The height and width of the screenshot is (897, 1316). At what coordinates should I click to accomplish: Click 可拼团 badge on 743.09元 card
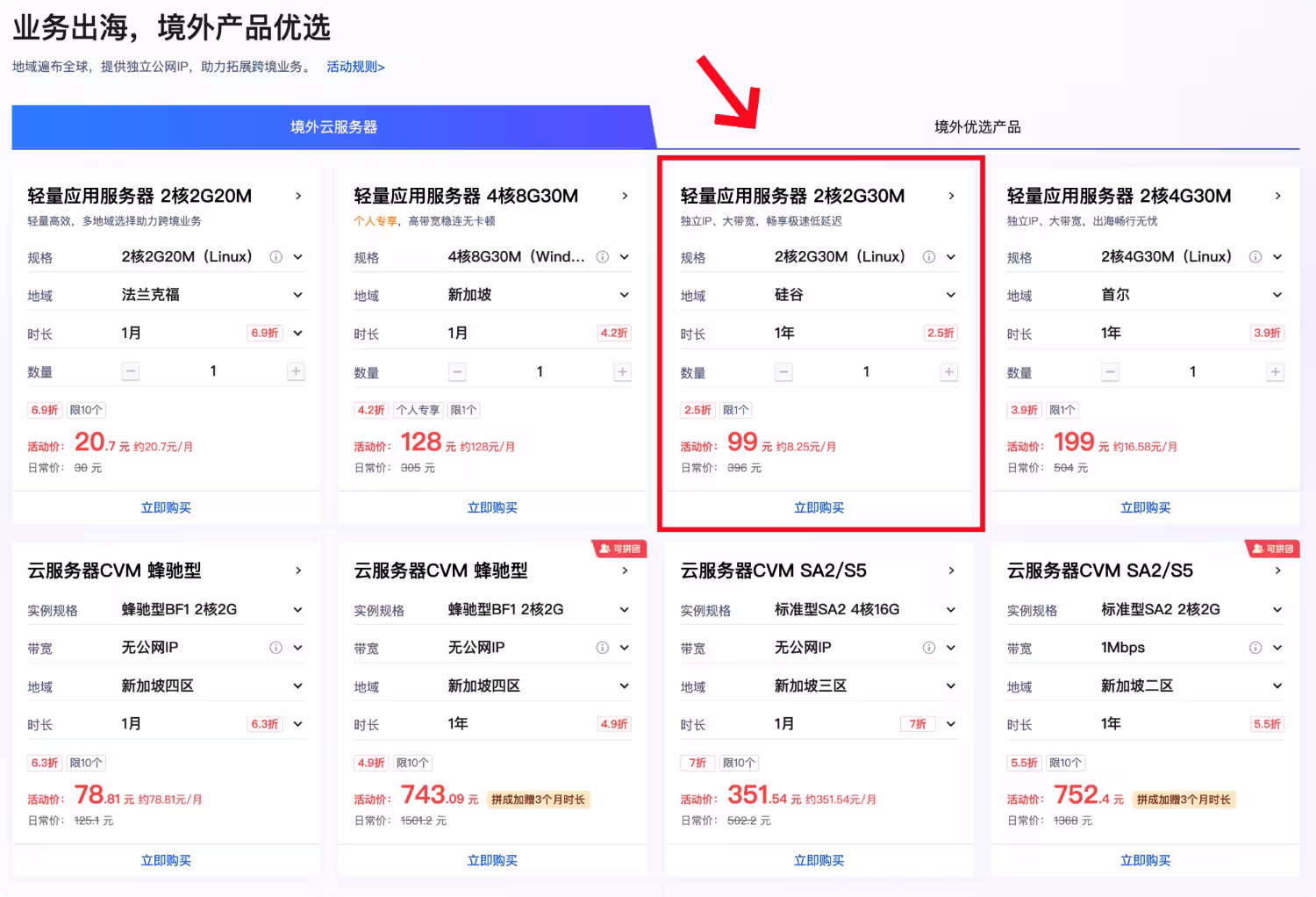(x=620, y=549)
